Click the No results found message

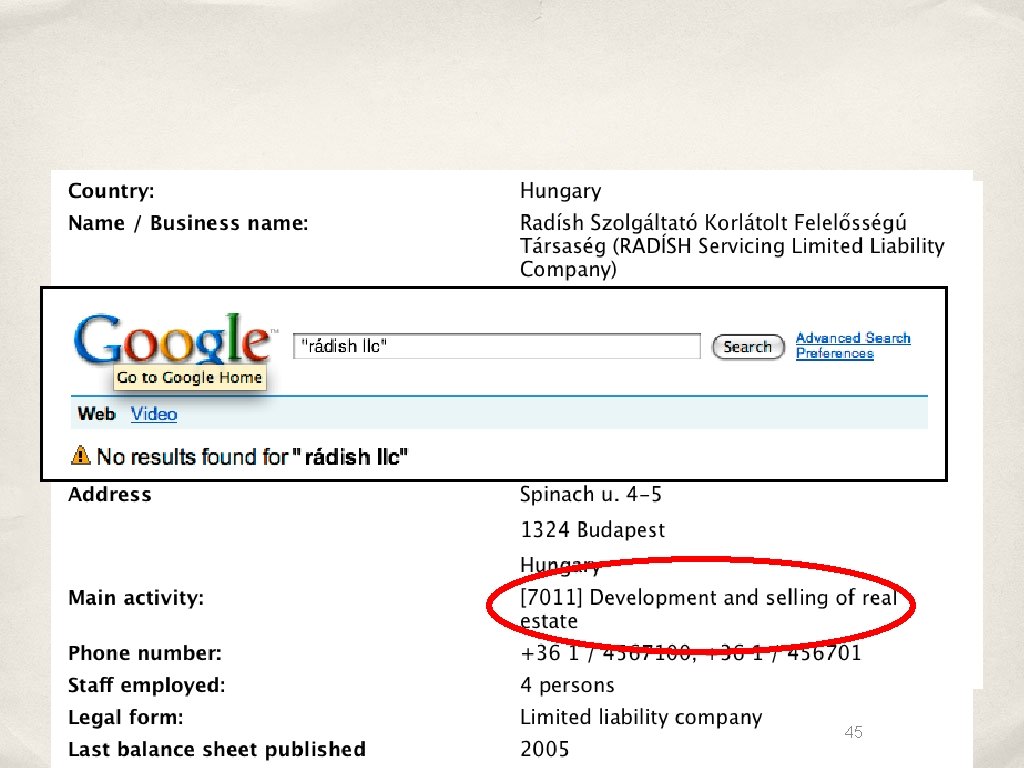tap(252, 456)
